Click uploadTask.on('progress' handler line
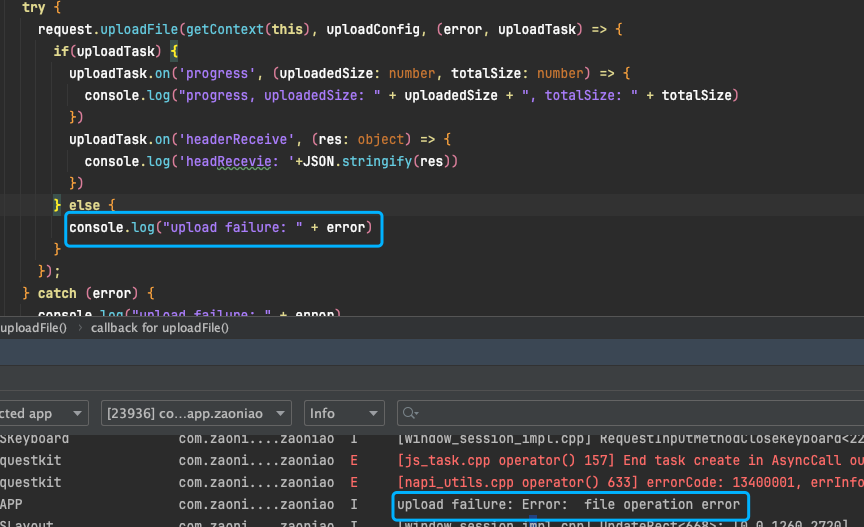The height and width of the screenshot is (527, 864). tap(150, 73)
